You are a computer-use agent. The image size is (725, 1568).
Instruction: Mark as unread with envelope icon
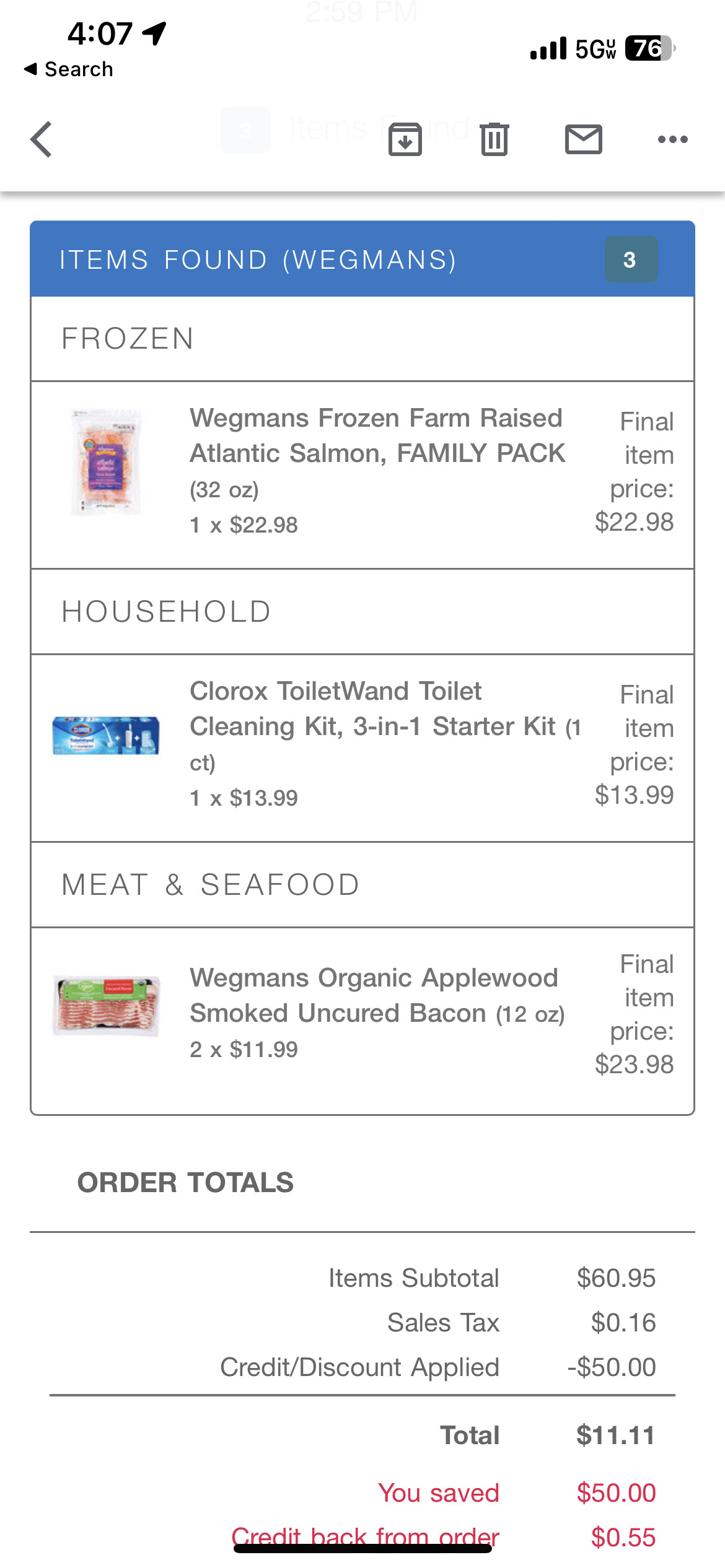(583, 139)
